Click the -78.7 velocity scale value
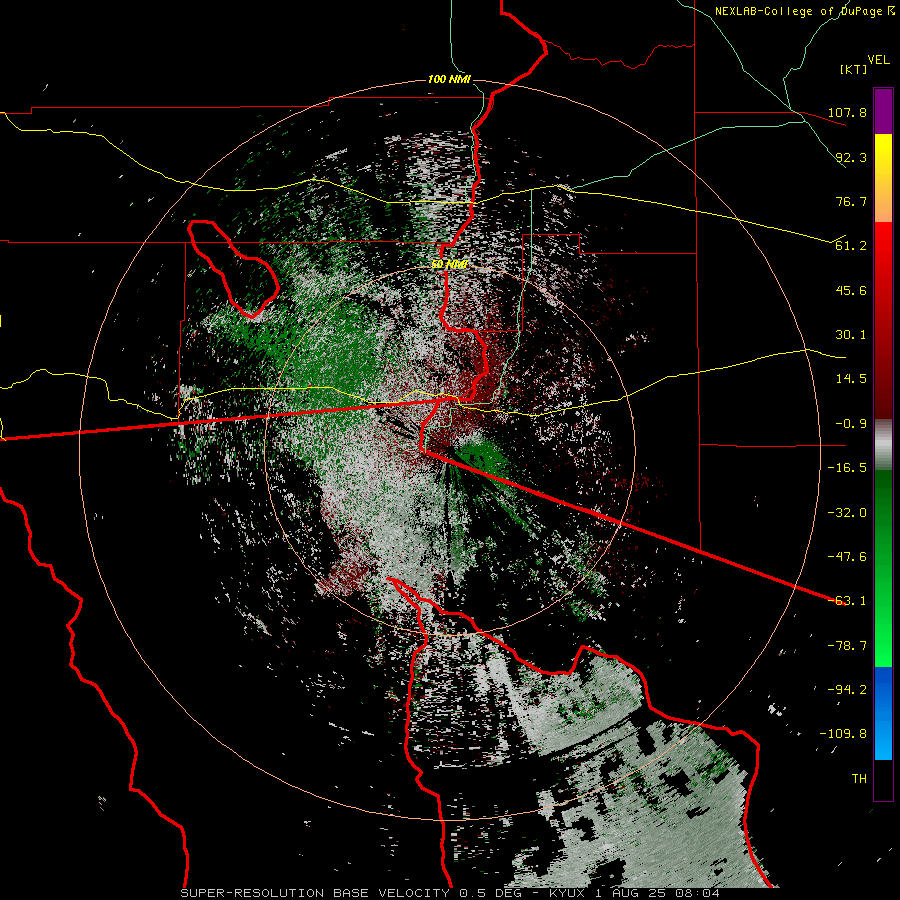Screen dimensions: 900x900 (x=847, y=646)
